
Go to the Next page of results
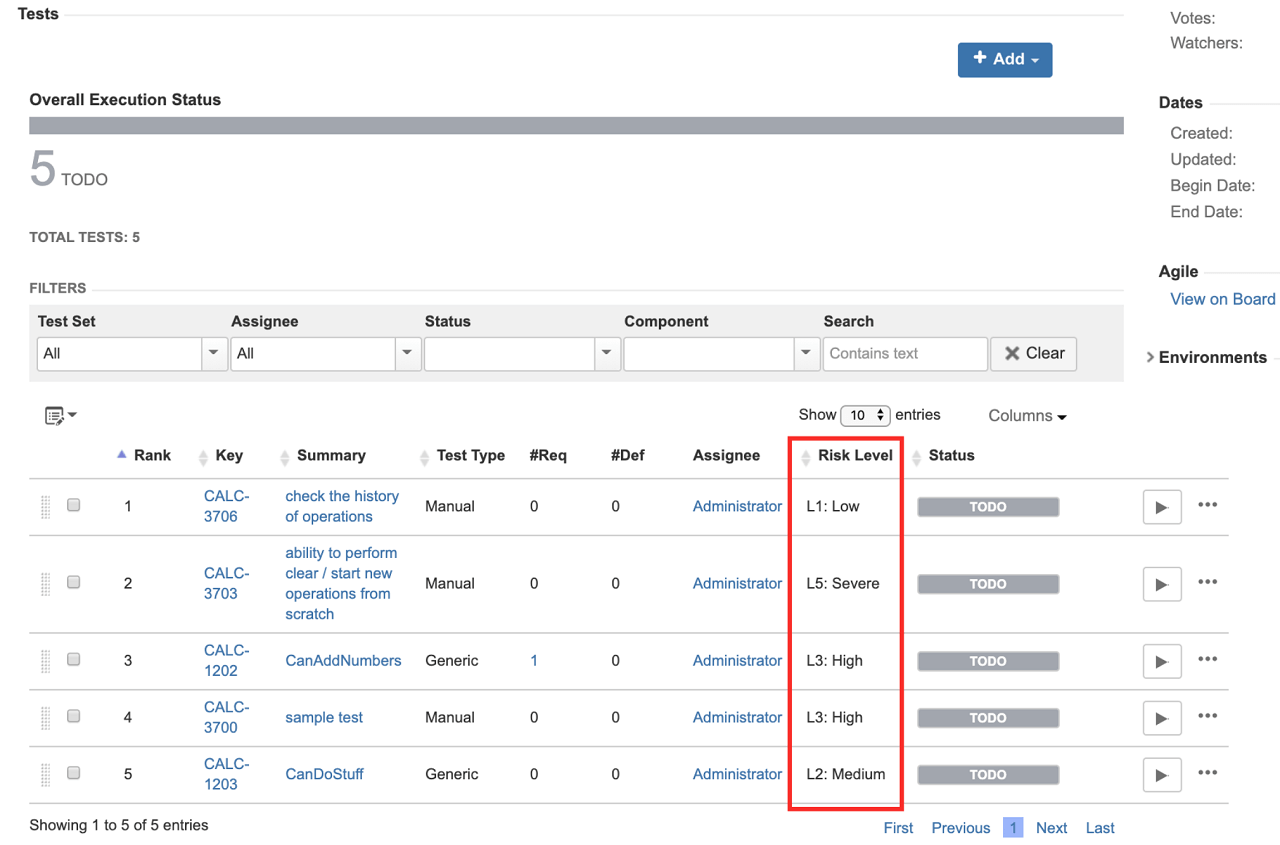click(1051, 827)
